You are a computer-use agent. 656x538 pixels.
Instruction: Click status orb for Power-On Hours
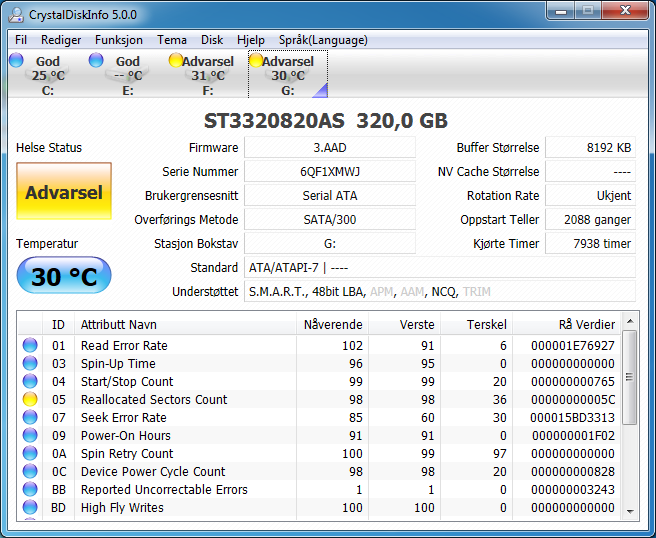coord(30,435)
